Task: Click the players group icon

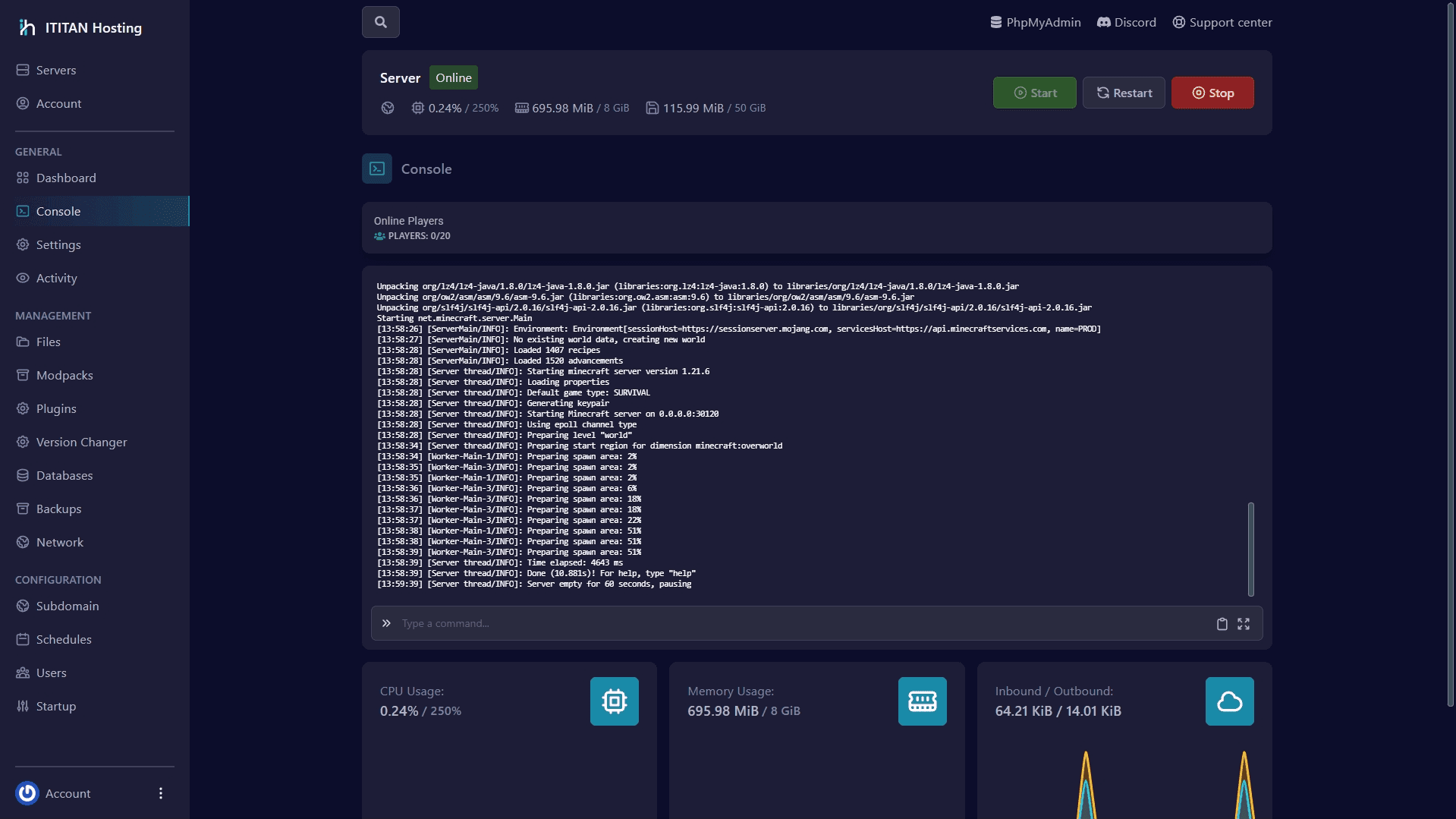Action: 379,236
